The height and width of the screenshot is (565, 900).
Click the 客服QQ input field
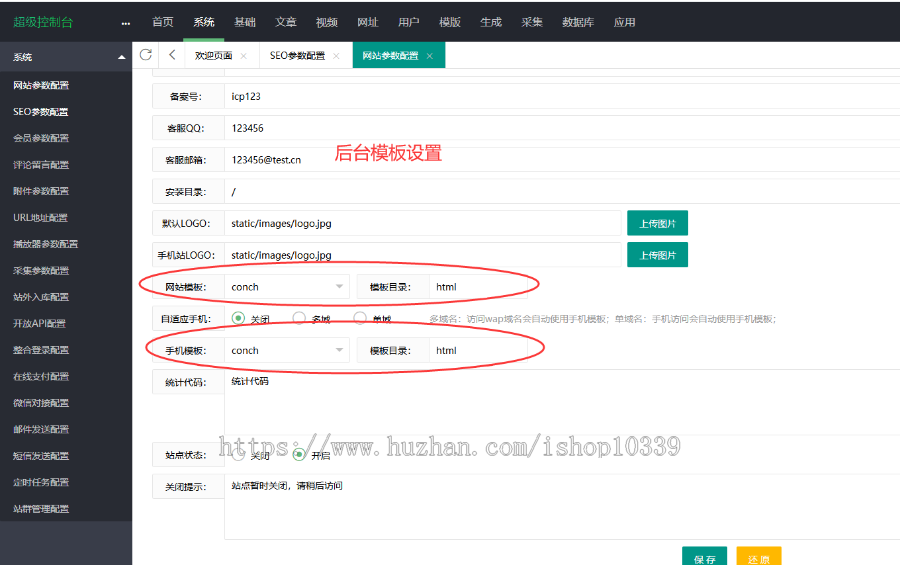click(562, 127)
